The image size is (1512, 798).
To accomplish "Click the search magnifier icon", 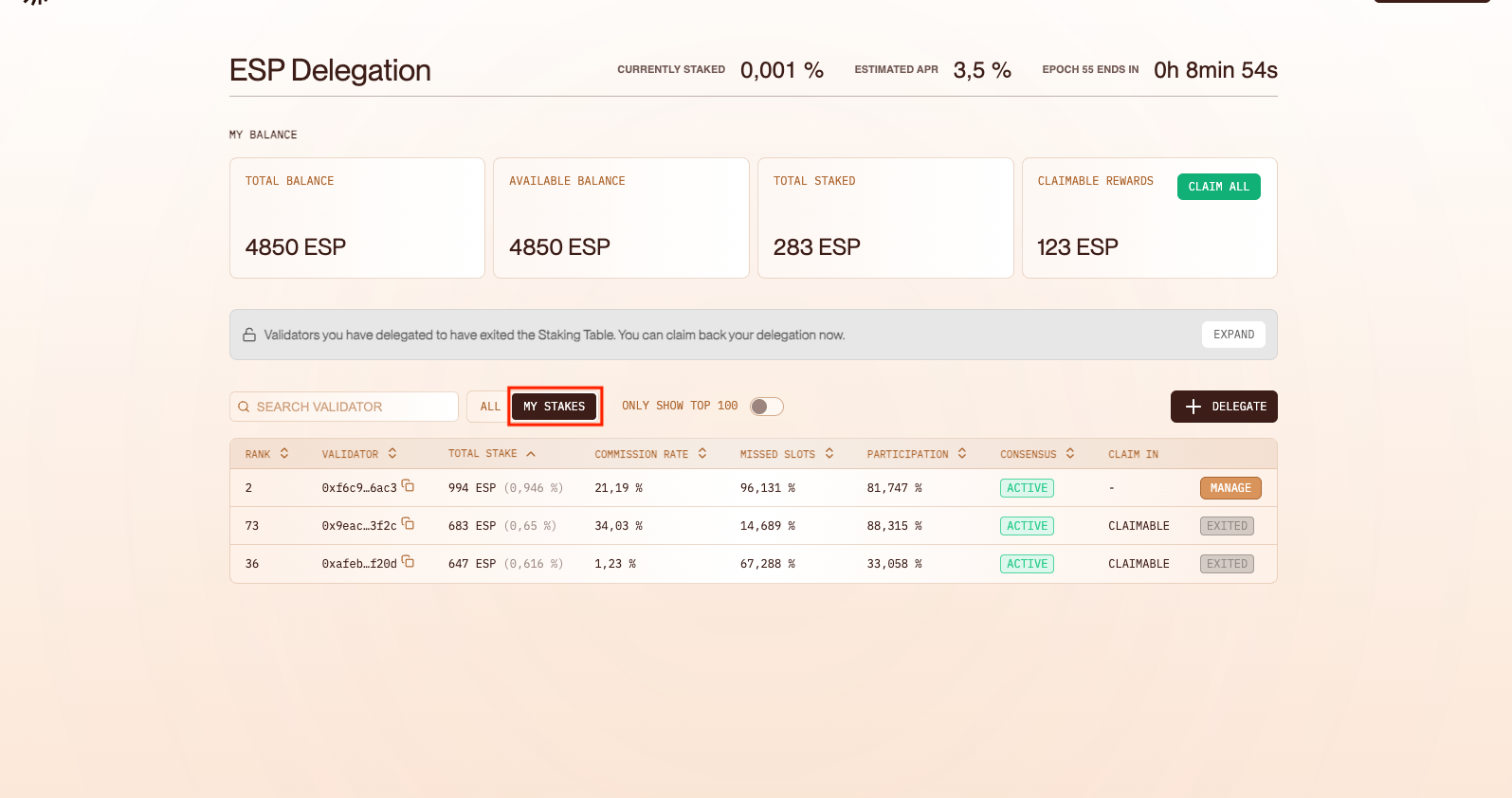I will (244, 407).
